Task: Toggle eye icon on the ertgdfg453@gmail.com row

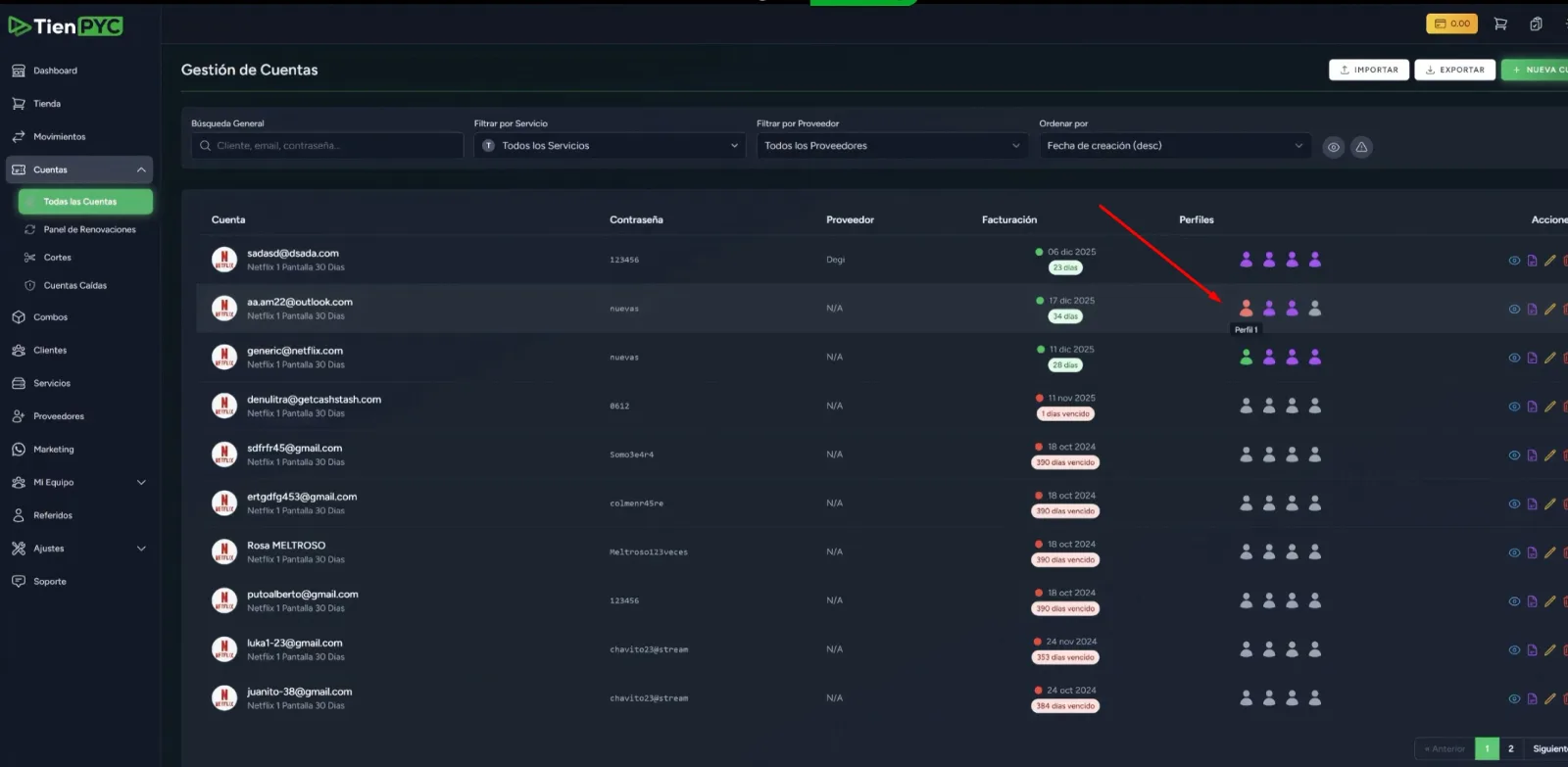Action: coord(1514,503)
